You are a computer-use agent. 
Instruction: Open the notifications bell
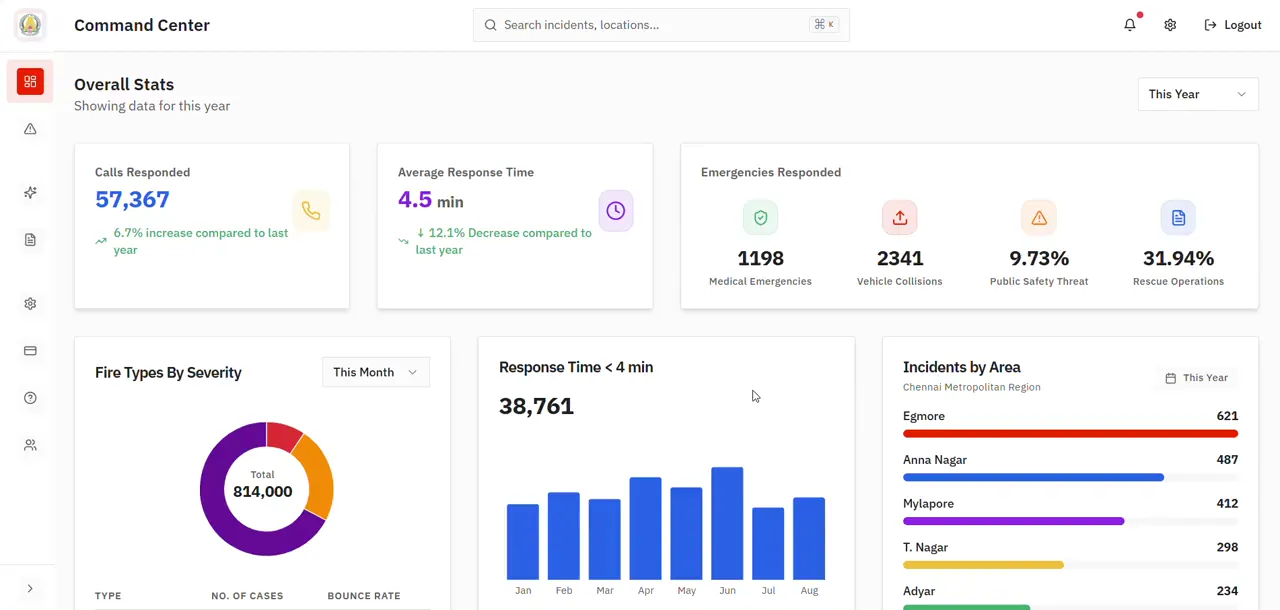tap(1130, 25)
